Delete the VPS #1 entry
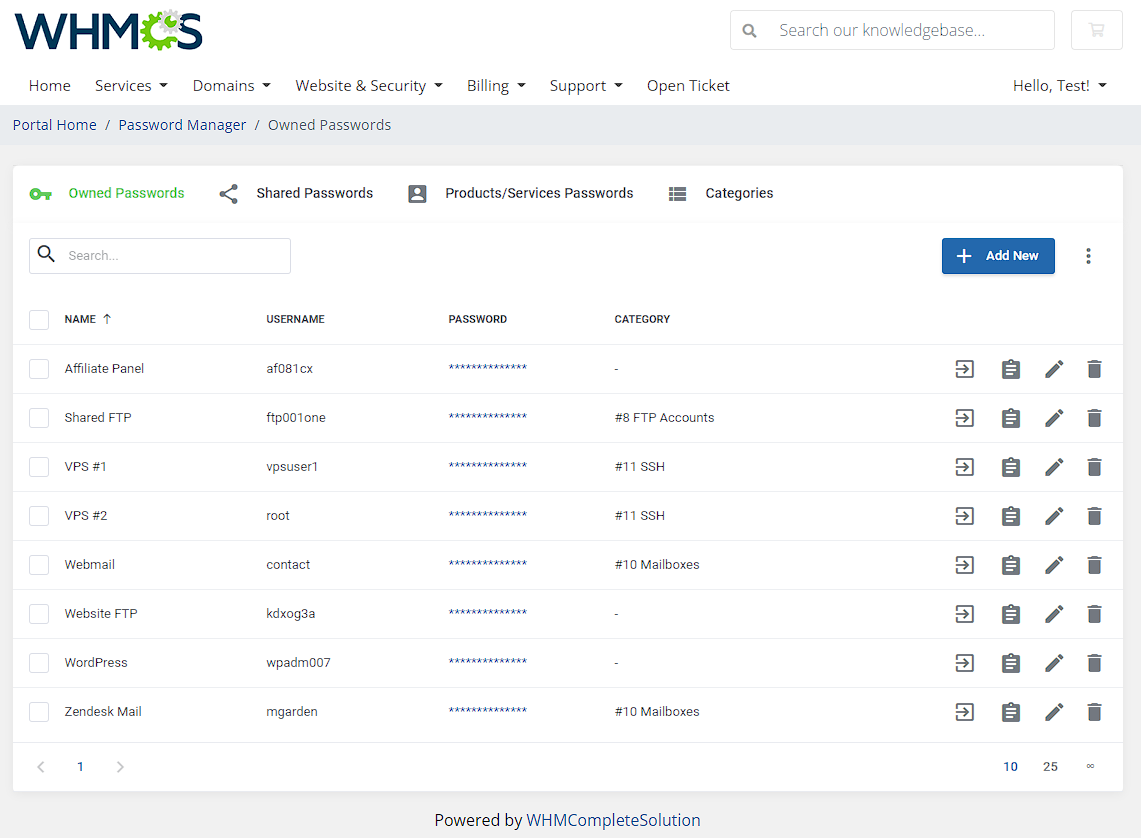The height and width of the screenshot is (838, 1141). point(1094,467)
